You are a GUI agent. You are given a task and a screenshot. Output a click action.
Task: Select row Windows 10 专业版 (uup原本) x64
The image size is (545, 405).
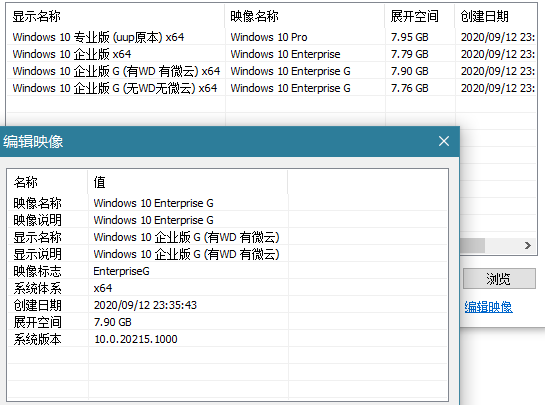(271, 37)
